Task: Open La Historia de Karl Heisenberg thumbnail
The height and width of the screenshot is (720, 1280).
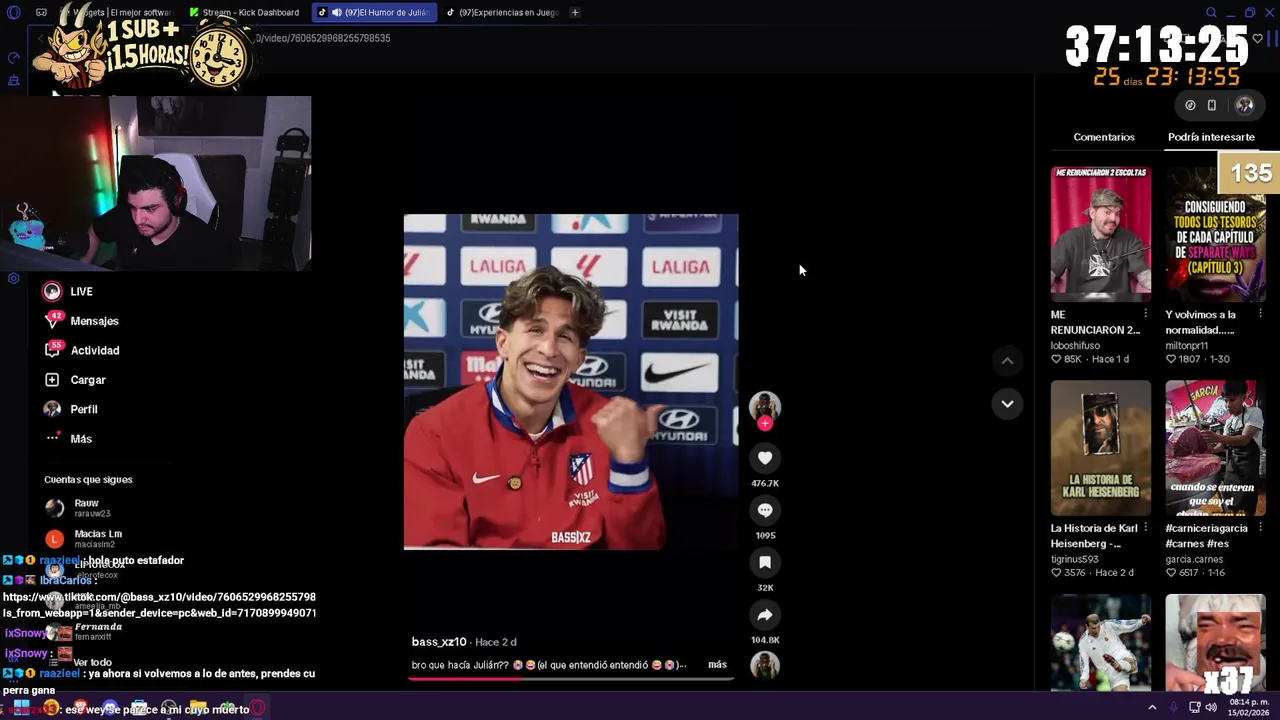Action: pos(1101,448)
